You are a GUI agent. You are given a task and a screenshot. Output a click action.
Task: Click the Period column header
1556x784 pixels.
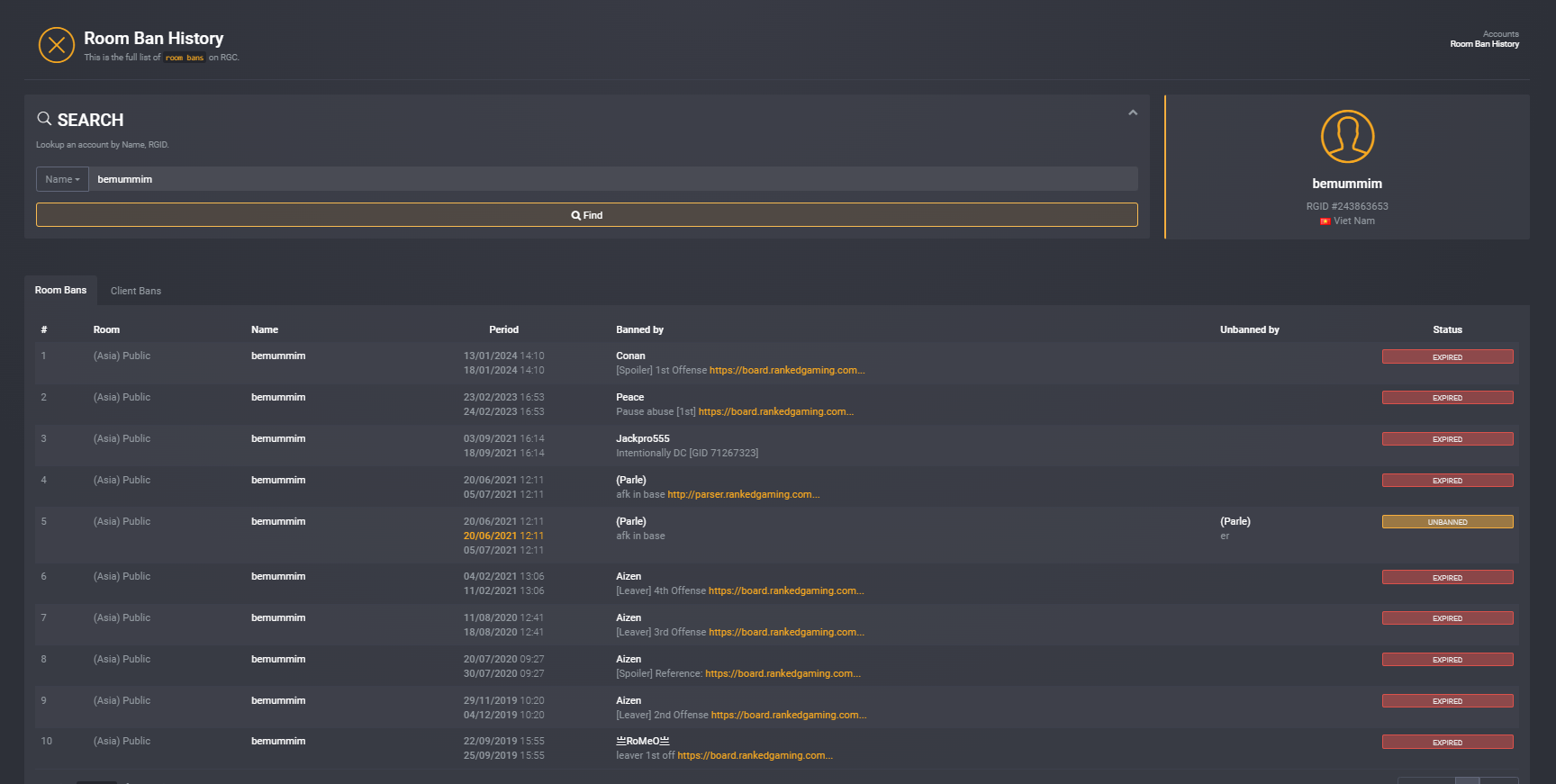point(503,330)
